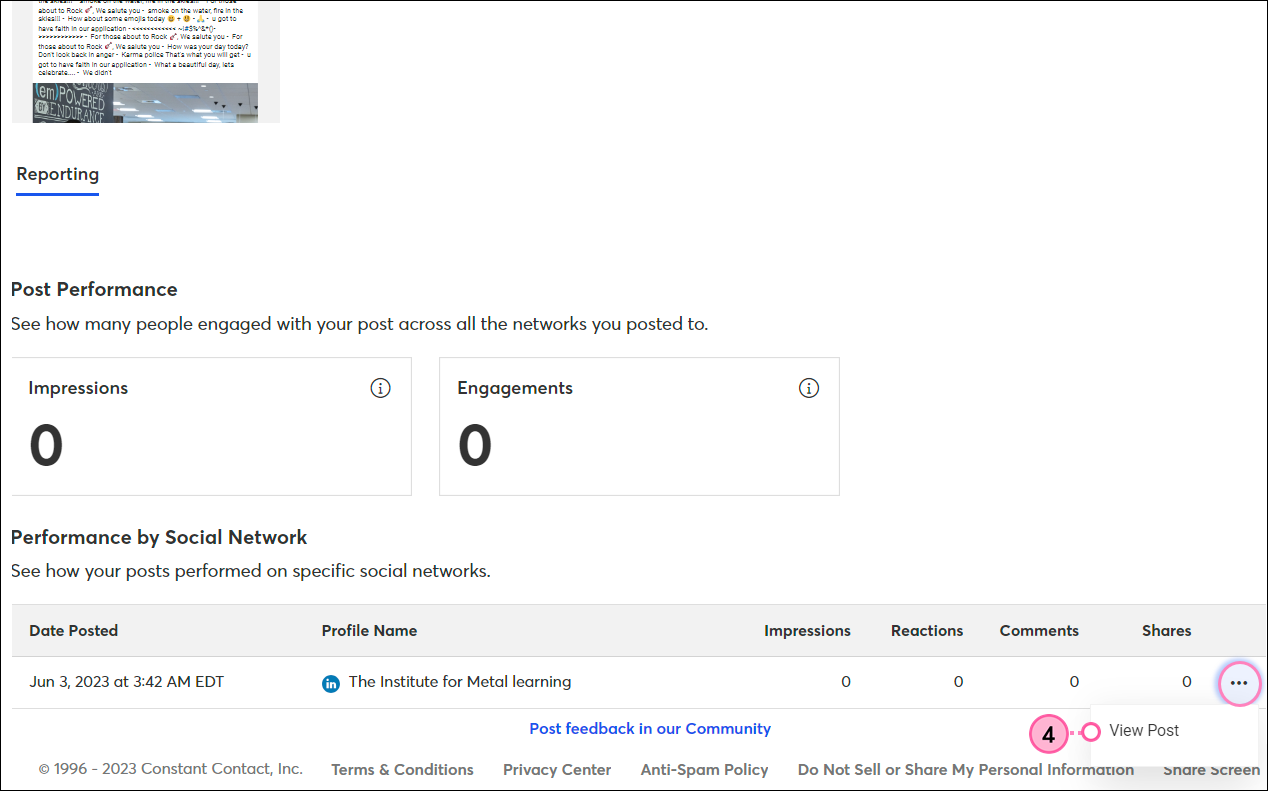Select the Impressions column header
The height and width of the screenshot is (791, 1268).
click(807, 631)
